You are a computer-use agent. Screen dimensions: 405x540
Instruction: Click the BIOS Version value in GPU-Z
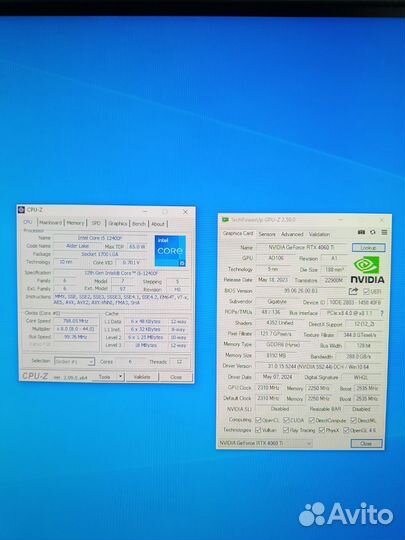pos(301,291)
